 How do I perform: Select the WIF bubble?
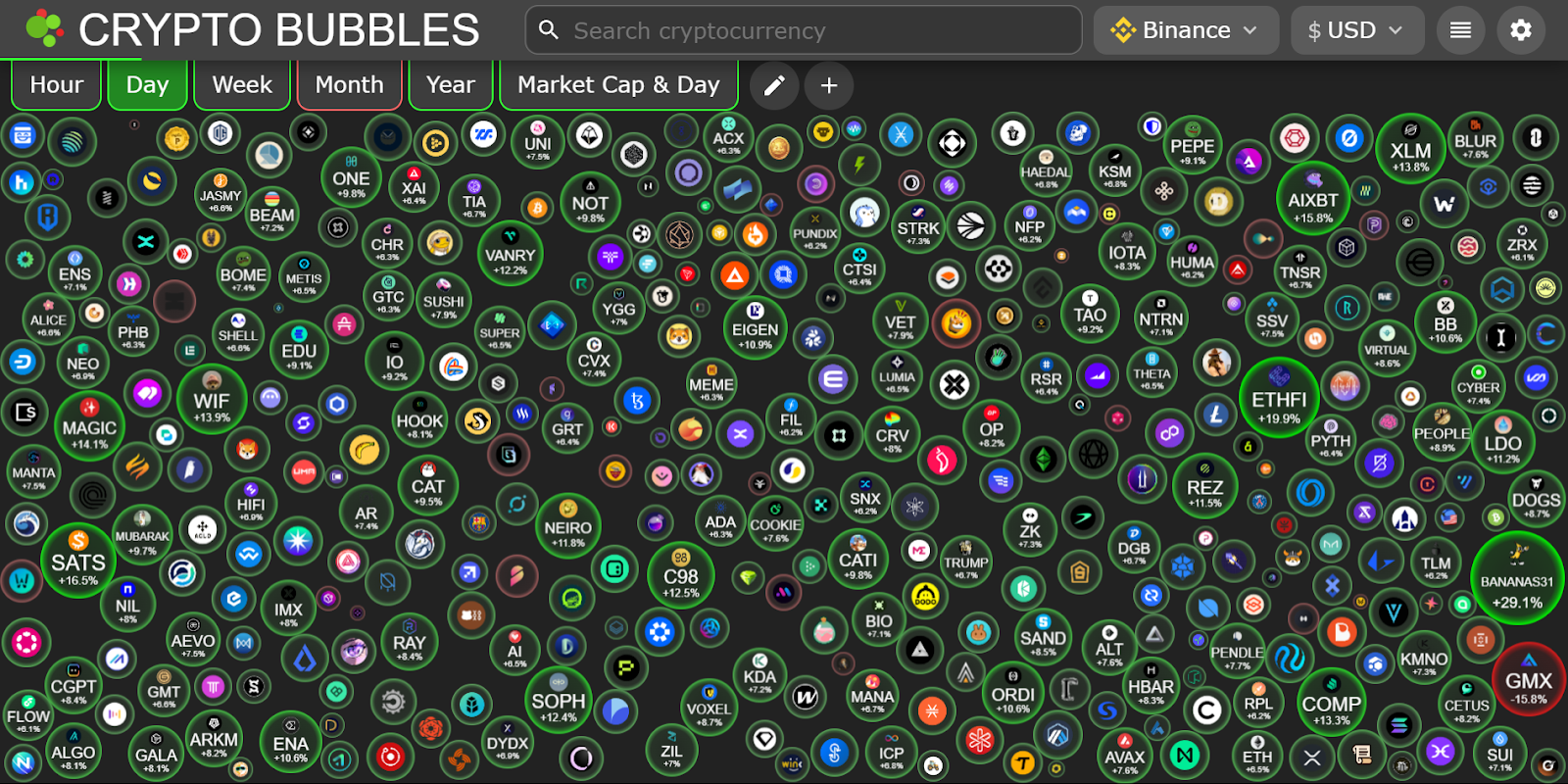(x=212, y=400)
